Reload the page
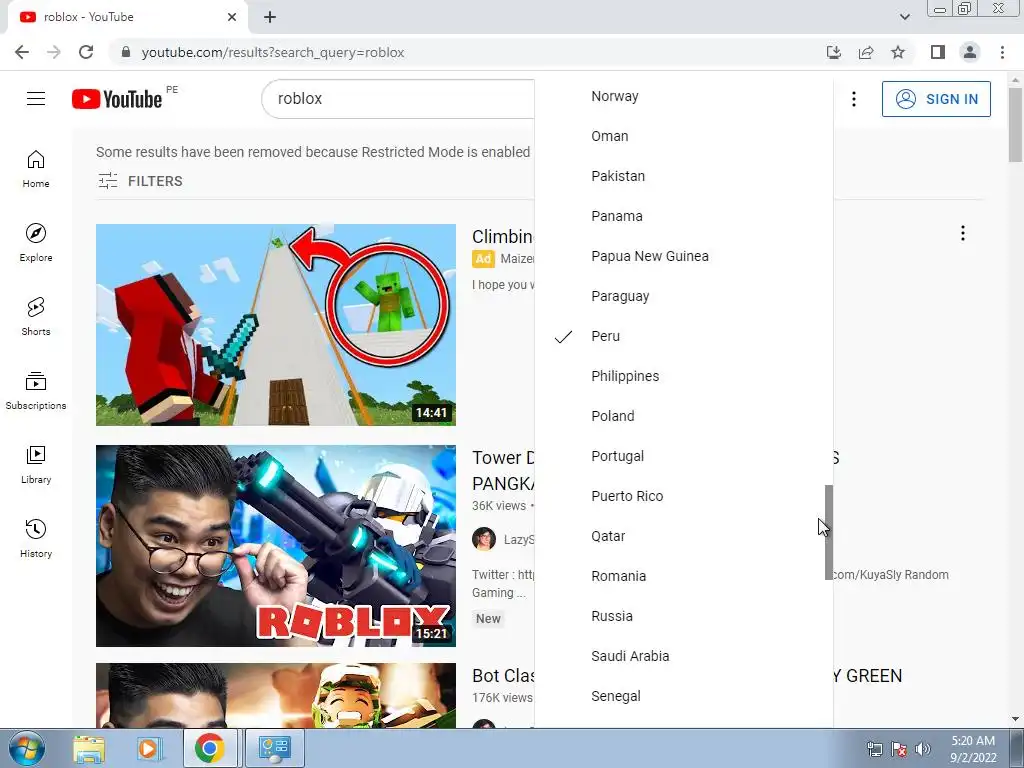Screen dimensions: 1024x768 (x=86, y=52)
